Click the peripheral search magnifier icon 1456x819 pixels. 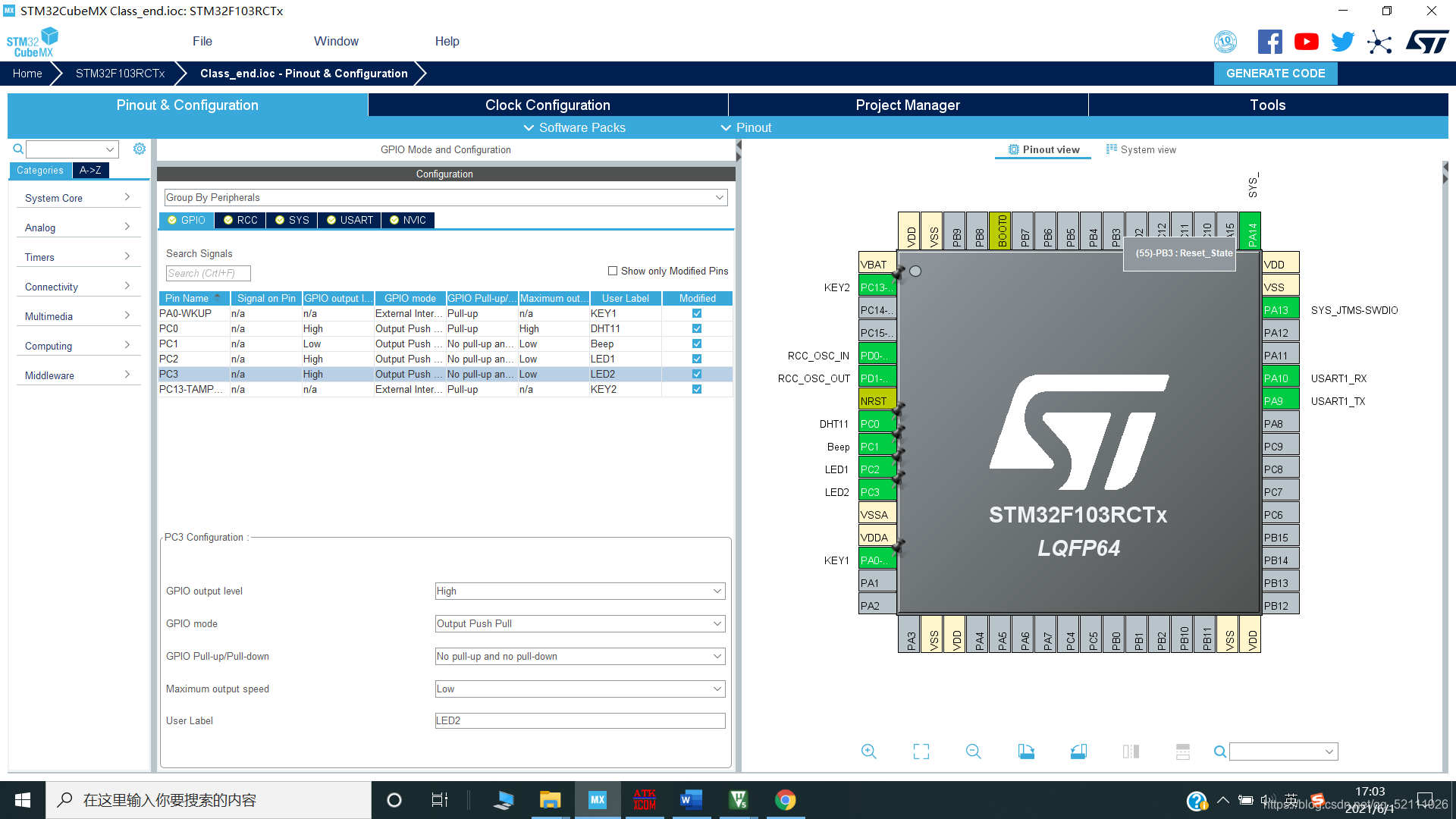(18, 149)
